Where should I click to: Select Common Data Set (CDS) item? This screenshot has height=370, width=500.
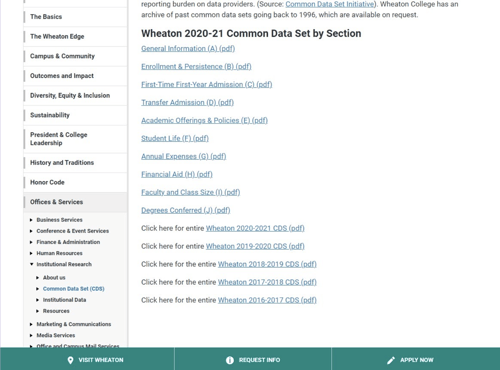pyautogui.click(x=74, y=289)
